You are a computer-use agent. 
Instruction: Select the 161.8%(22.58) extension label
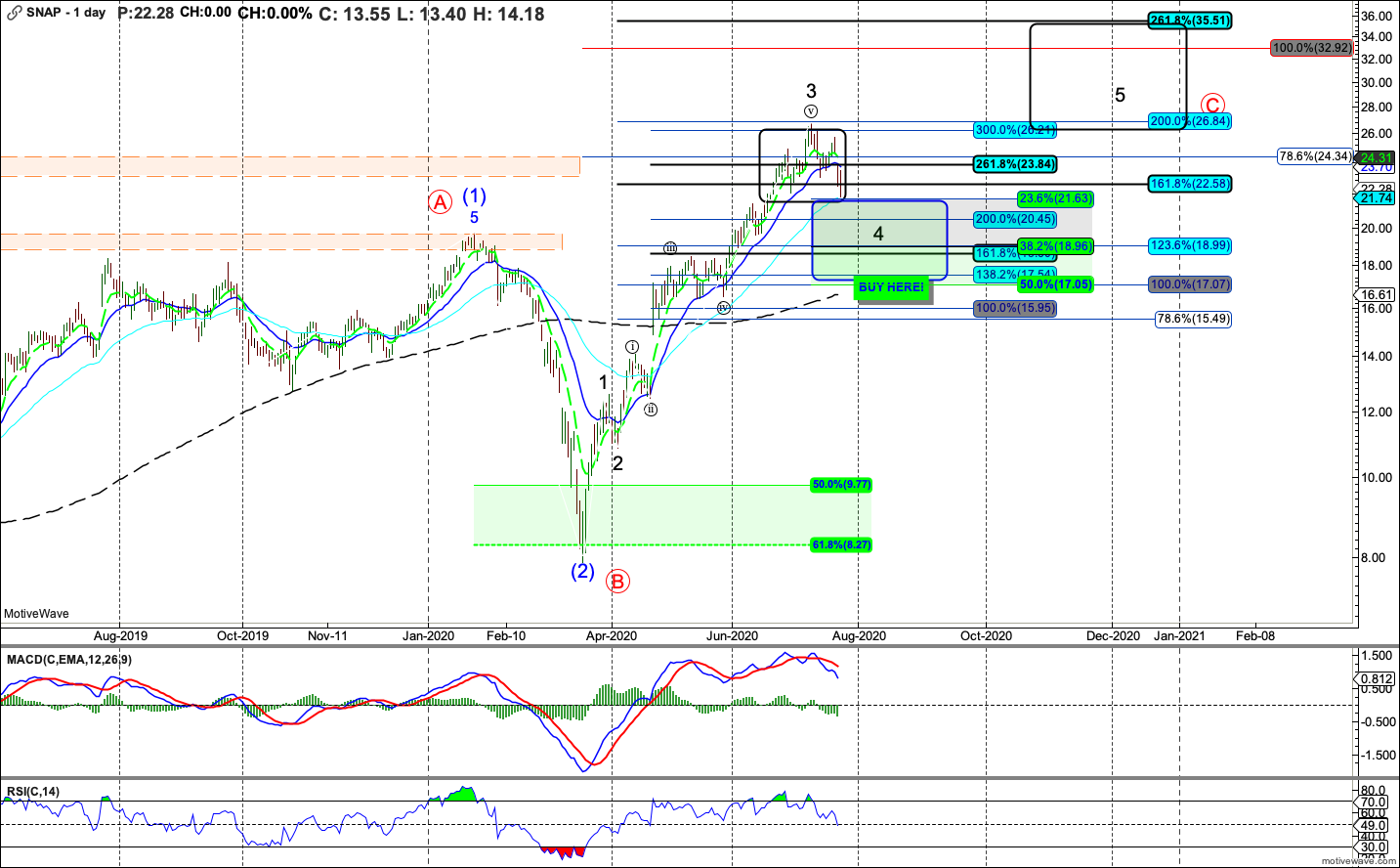[1189, 184]
